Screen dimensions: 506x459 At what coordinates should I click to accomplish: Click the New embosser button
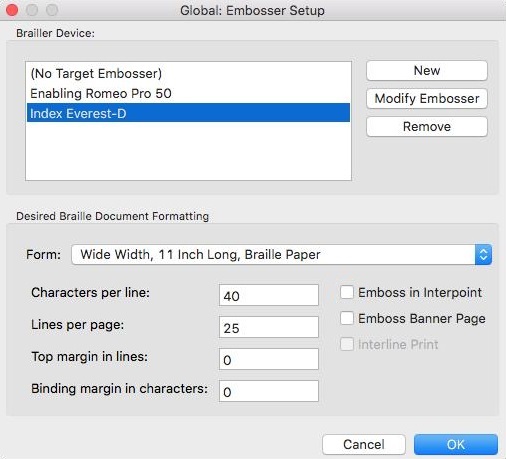pyautogui.click(x=427, y=71)
